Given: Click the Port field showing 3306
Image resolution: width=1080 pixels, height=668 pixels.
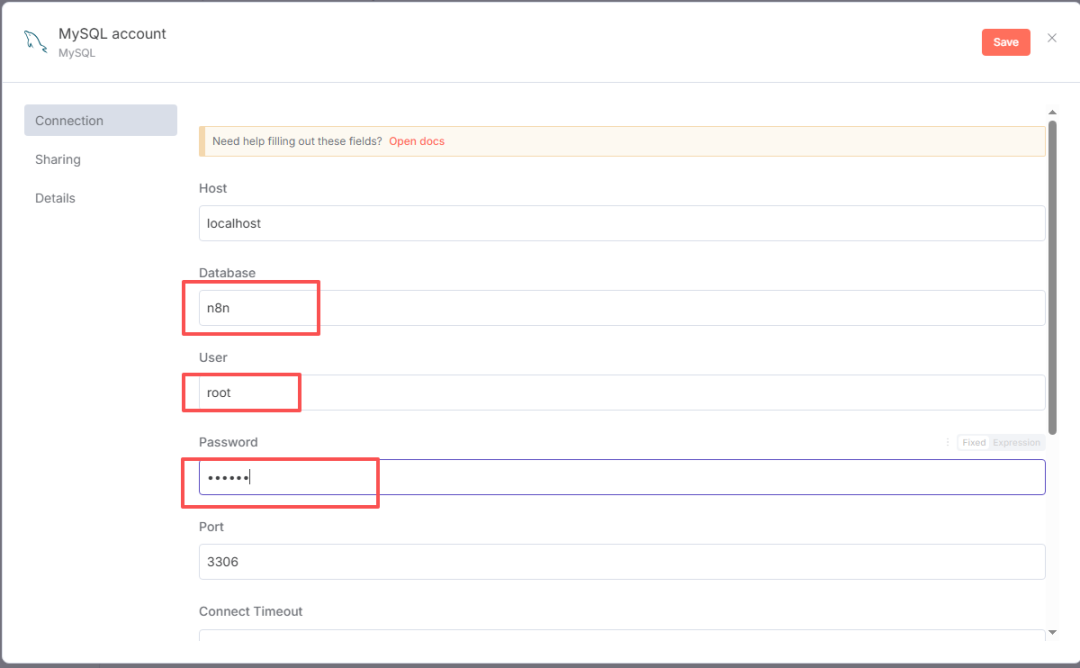Looking at the screenshot, I should pyautogui.click(x=622, y=562).
